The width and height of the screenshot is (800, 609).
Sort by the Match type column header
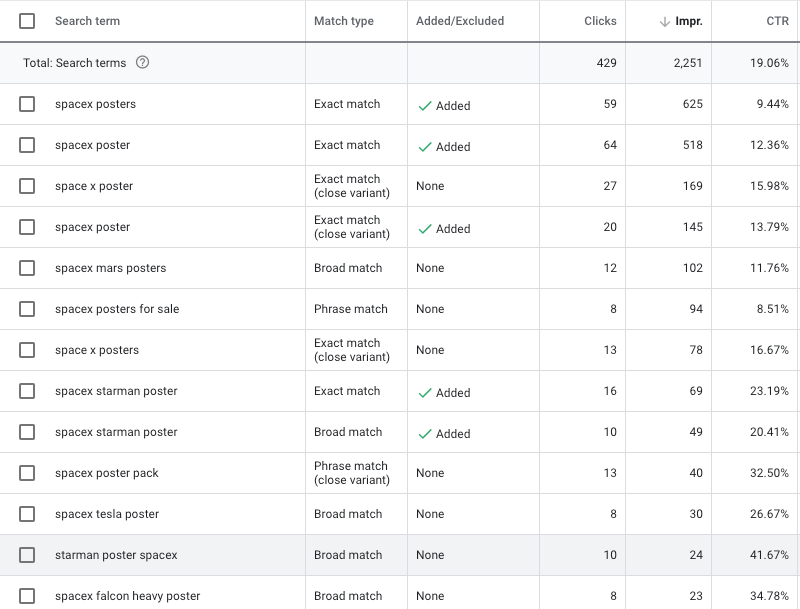343,21
